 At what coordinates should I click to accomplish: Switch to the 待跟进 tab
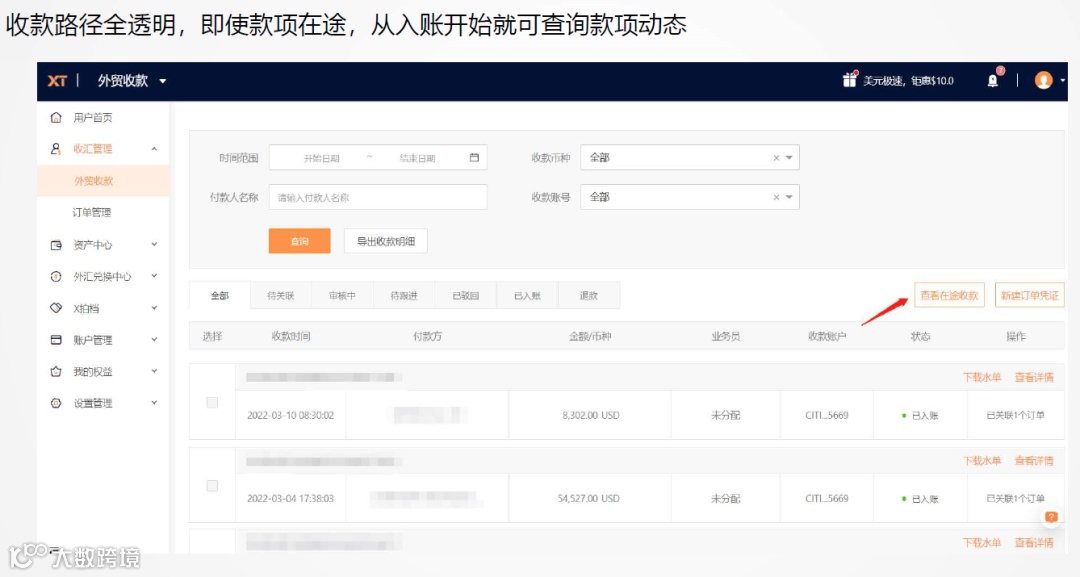click(404, 295)
